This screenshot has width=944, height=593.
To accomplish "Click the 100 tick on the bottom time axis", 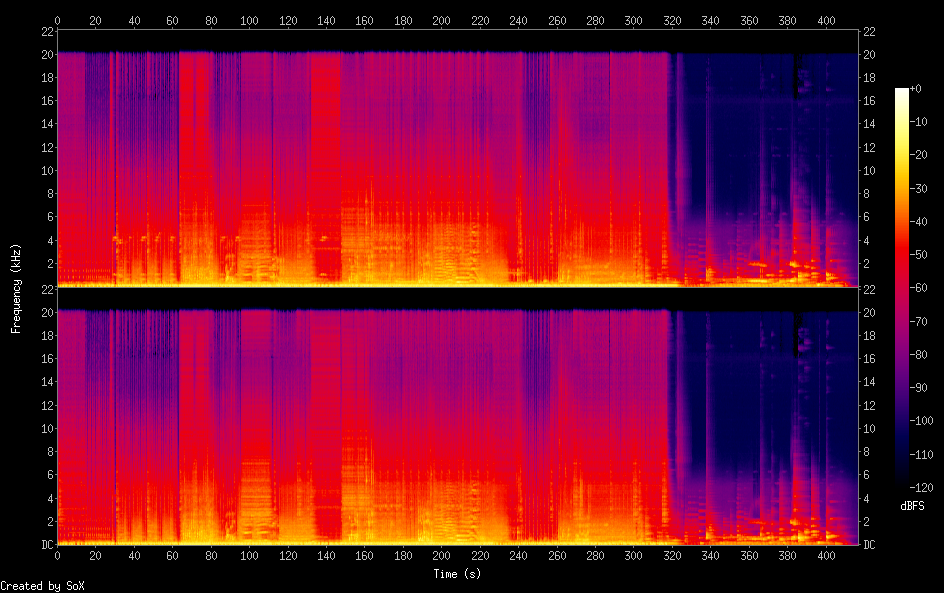I will tap(249, 555).
